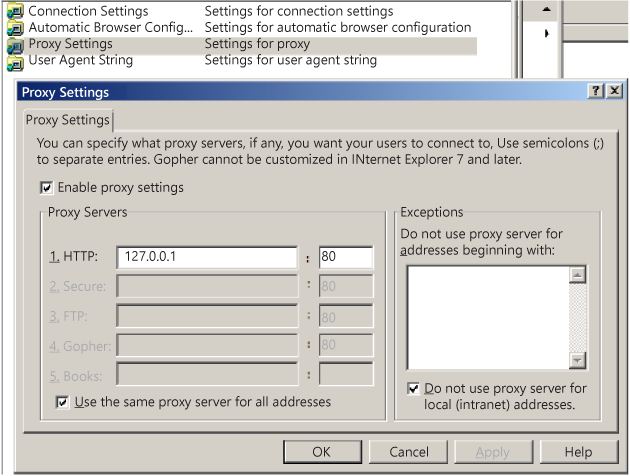Uncheck Use the same proxy server checkbox

point(63,402)
